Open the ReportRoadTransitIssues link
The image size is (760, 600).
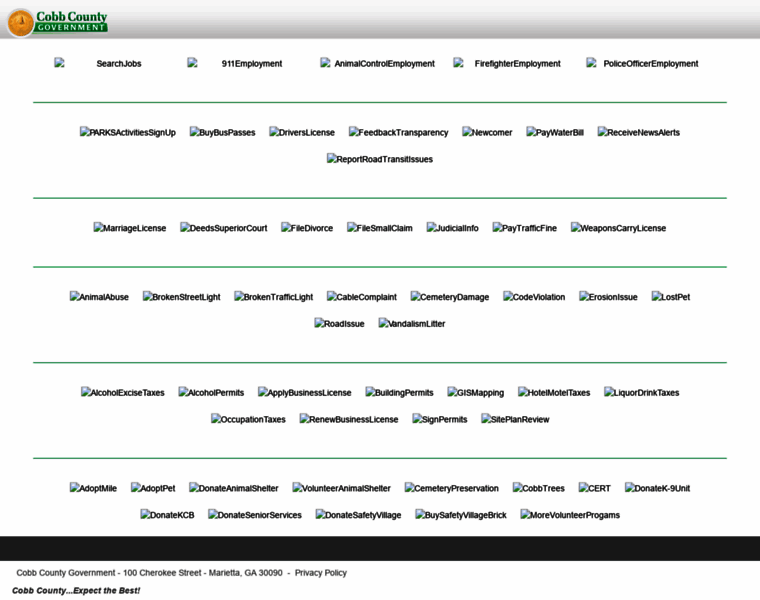pyautogui.click(x=380, y=159)
